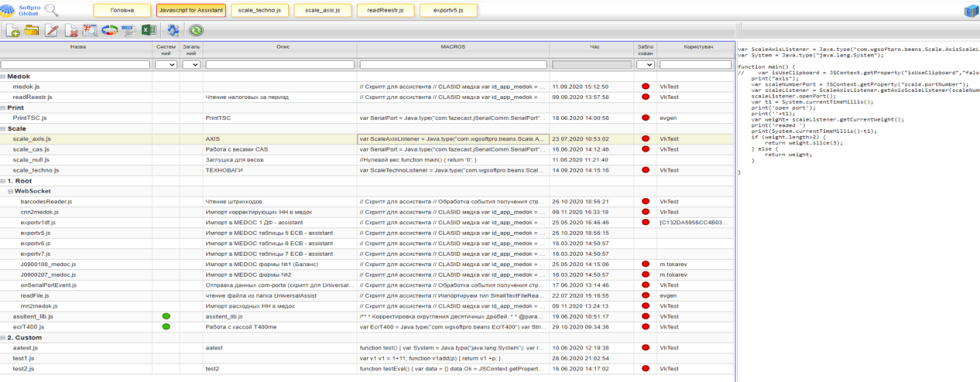Image resolution: width=980 pixels, height=382 pixels.
Task: Open the scale_techno.js tab
Action: pyautogui.click(x=259, y=10)
